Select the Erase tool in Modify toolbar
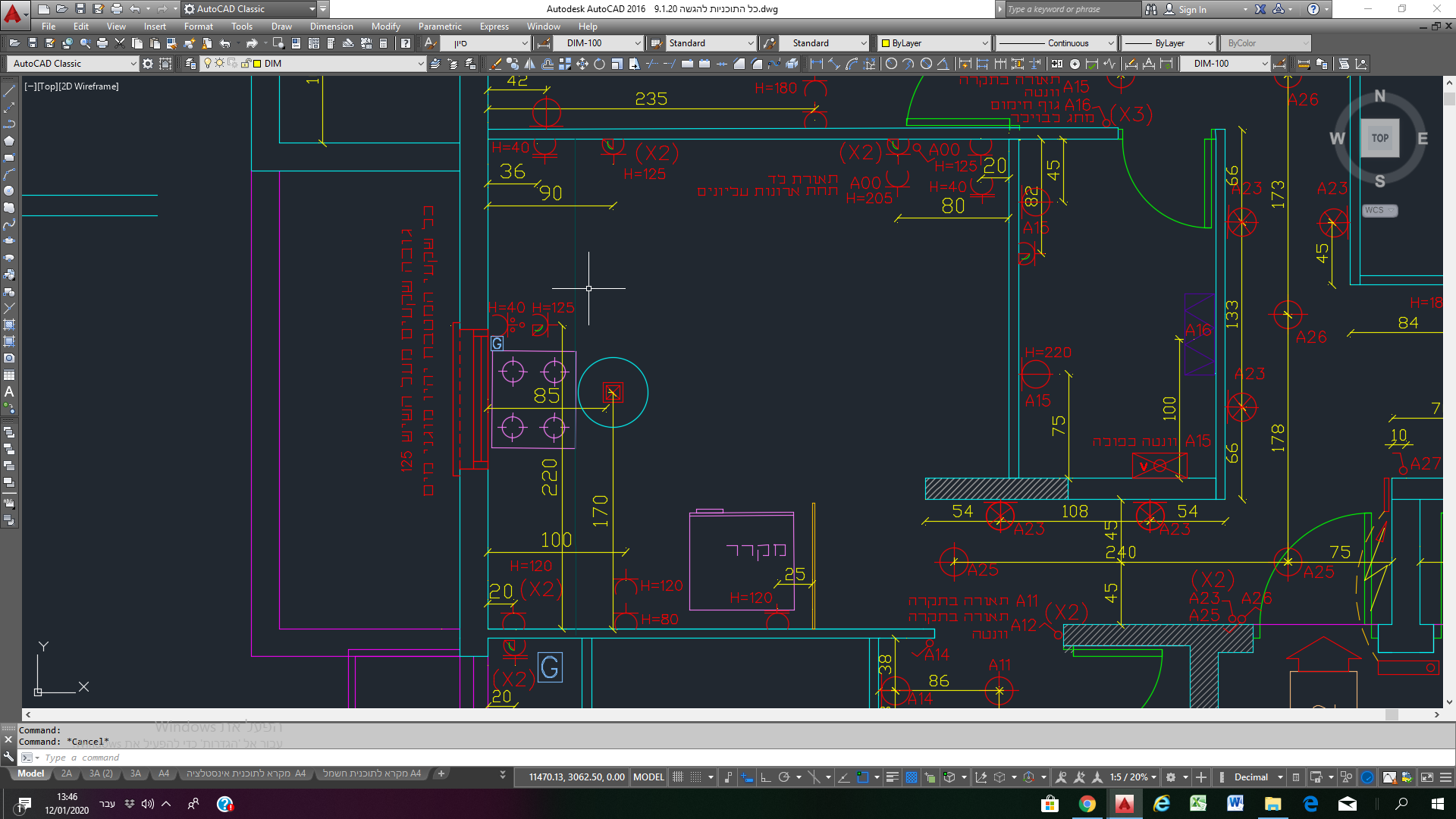Viewport: 1456px width, 819px height. click(x=496, y=64)
